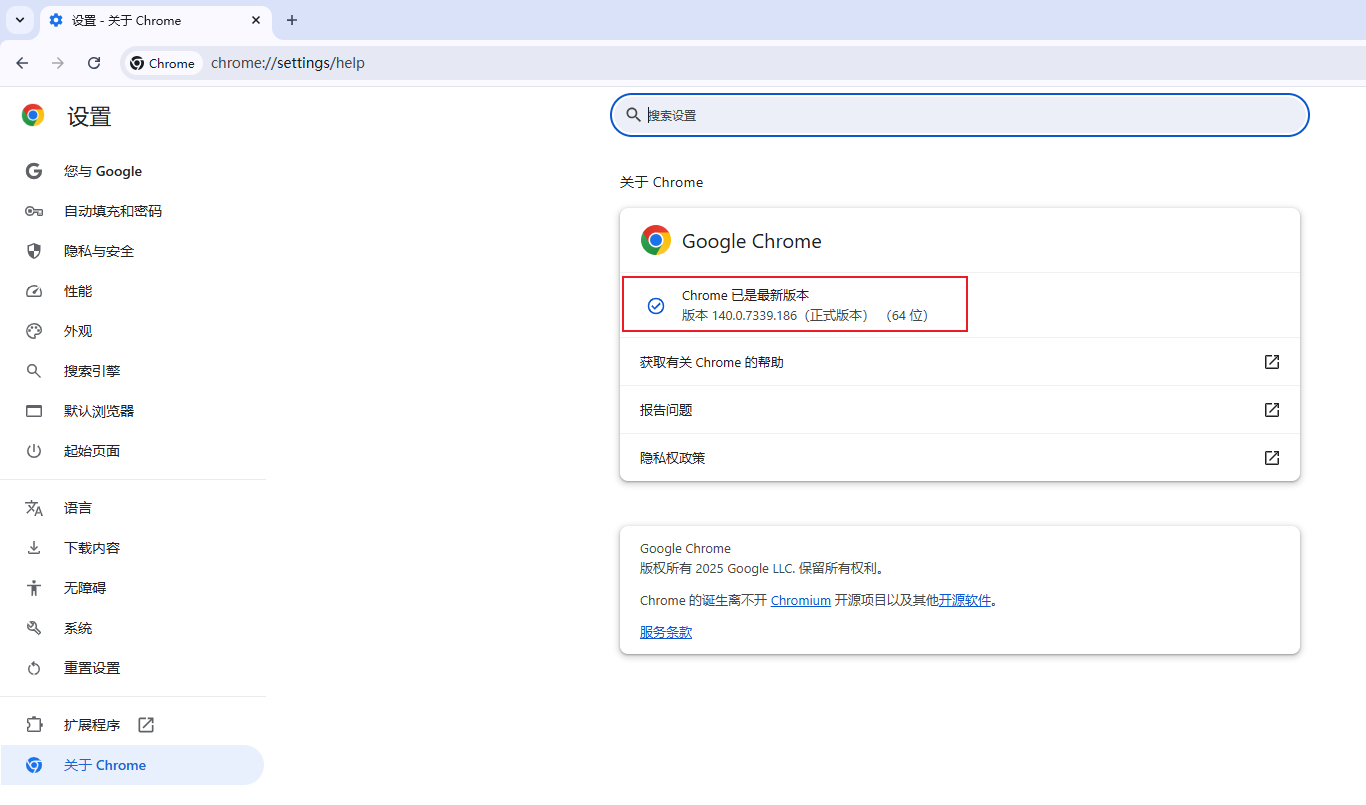The width and height of the screenshot is (1366, 805).
Task: Select 关于 Chrome in the sidebar
Action: [x=104, y=764]
